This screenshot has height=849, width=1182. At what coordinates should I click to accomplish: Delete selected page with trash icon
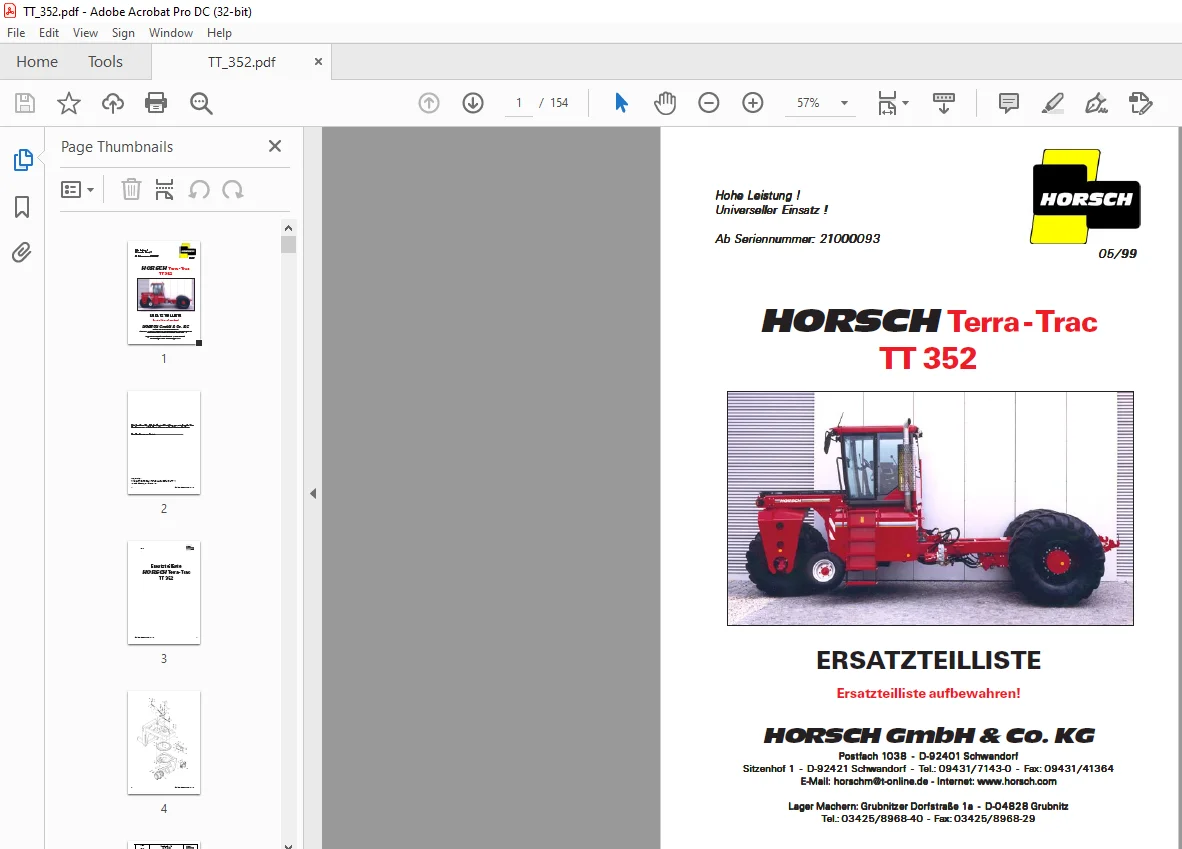pyautogui.click(x=131, y=189)
